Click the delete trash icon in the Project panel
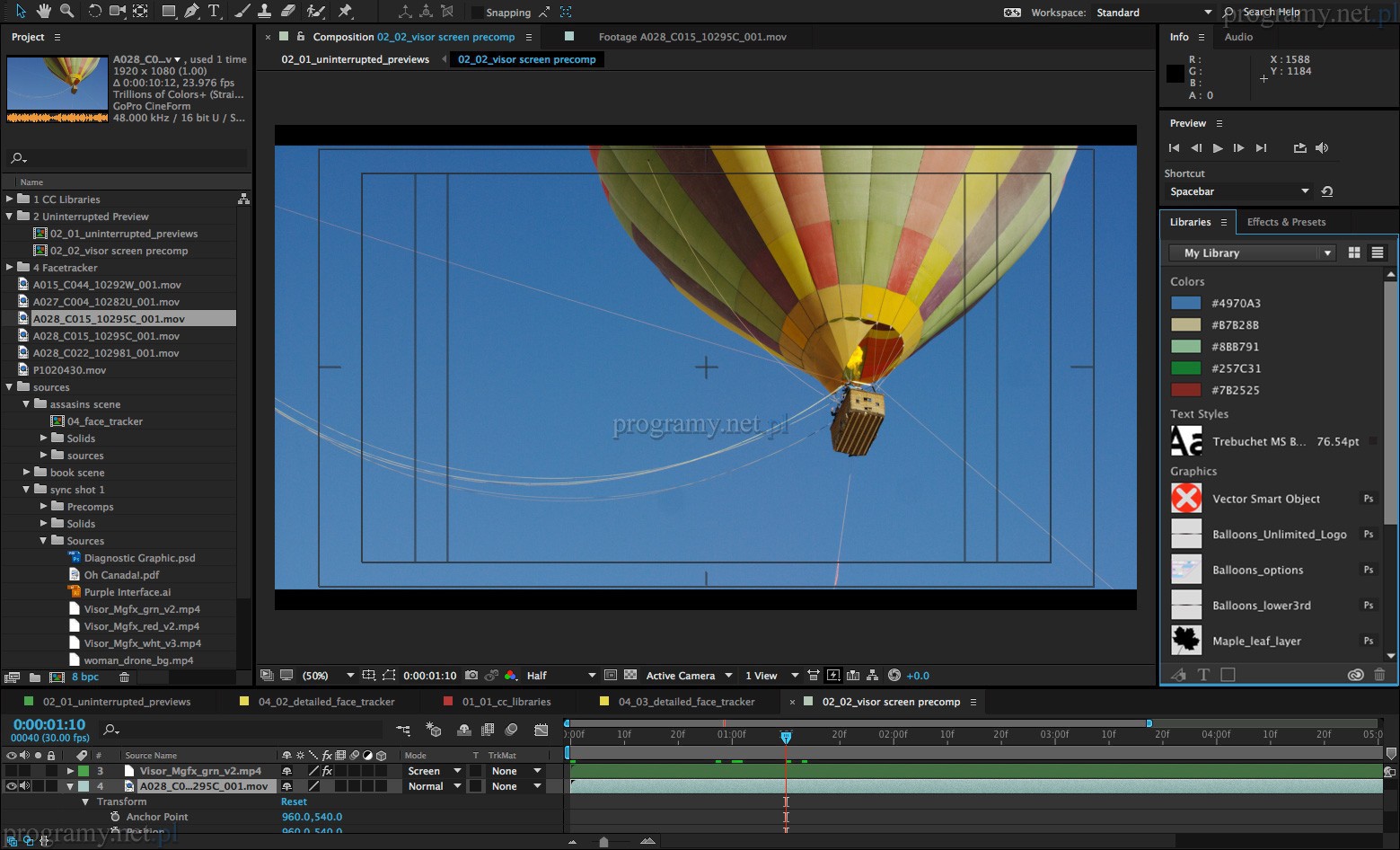The width and height of the screenshot is (1400, 850). (x=125, y=677)
